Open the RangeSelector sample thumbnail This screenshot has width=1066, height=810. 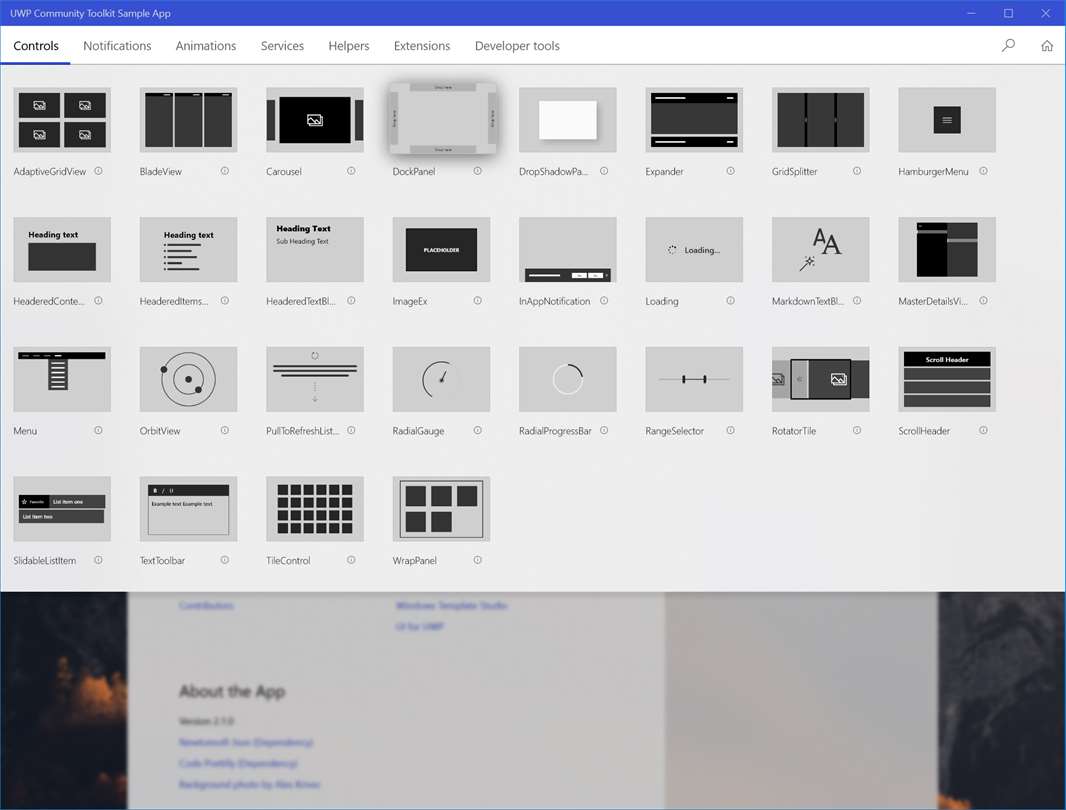click(x=694, y=379)
